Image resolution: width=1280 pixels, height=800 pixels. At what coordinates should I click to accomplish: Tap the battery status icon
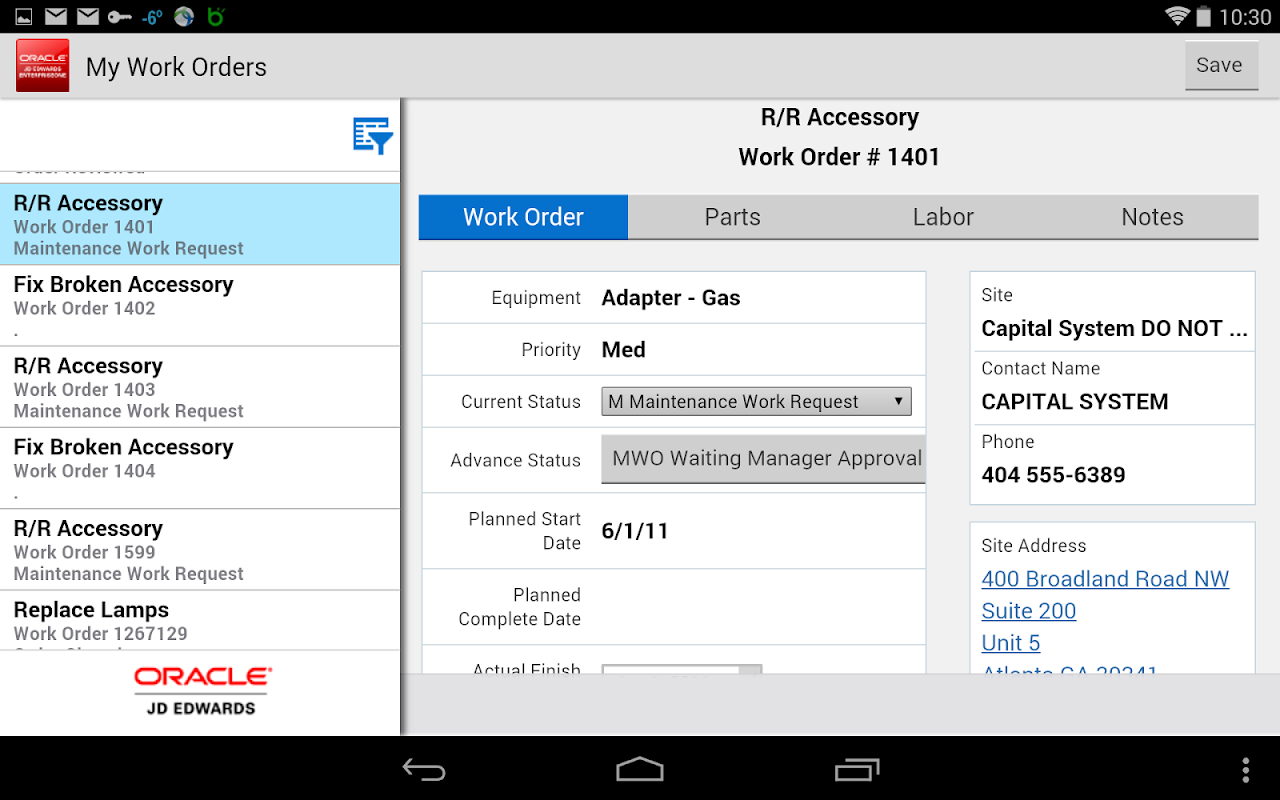point(1203,16)
